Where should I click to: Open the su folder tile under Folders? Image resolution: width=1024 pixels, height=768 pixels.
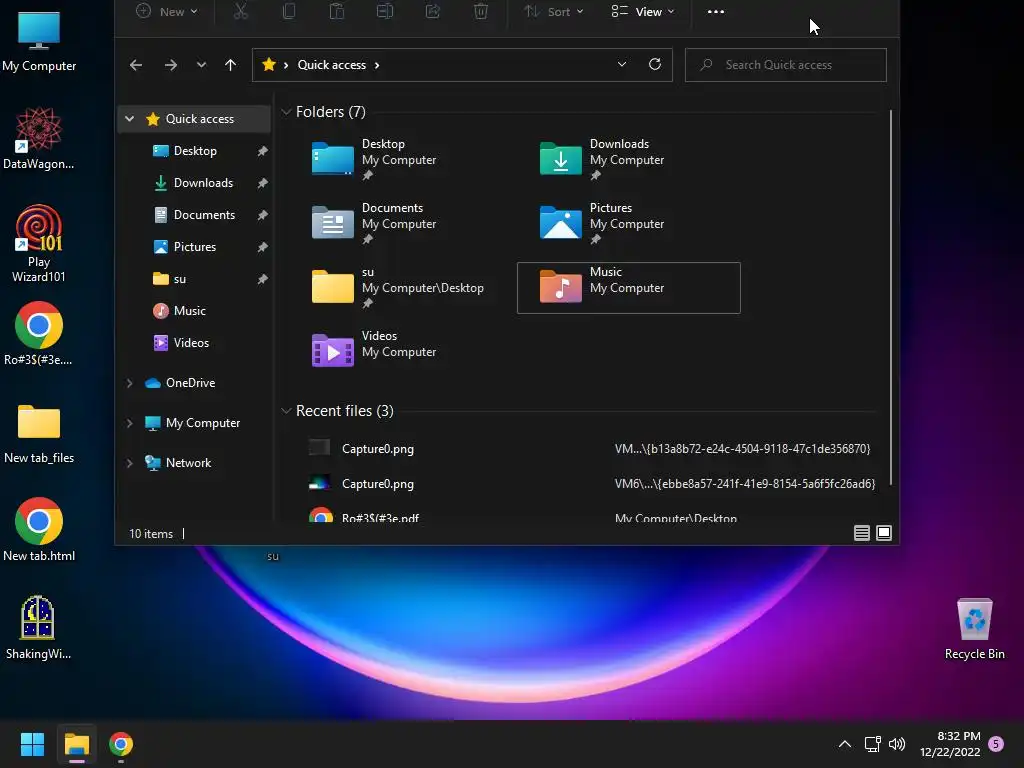[400, 287]
